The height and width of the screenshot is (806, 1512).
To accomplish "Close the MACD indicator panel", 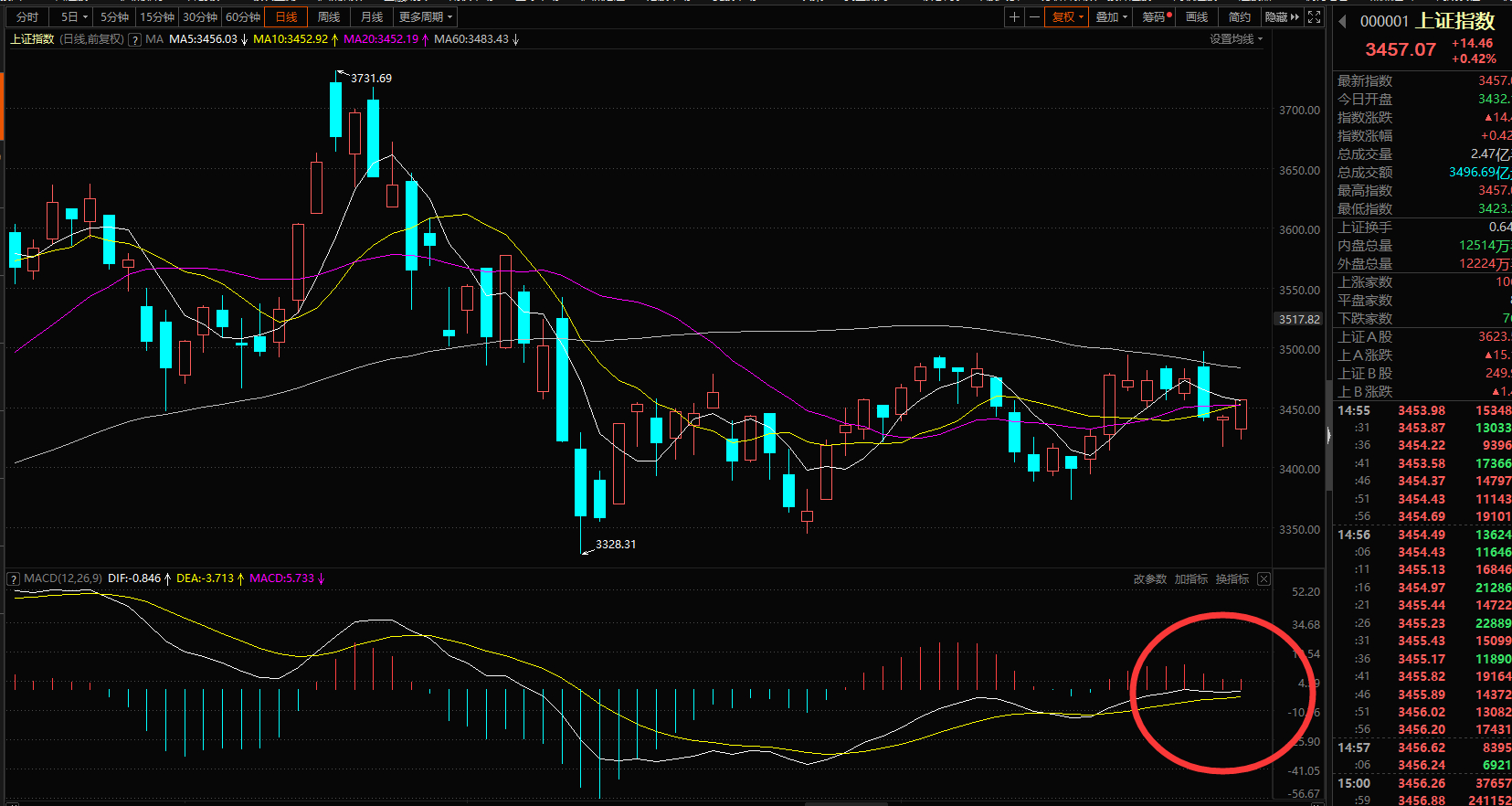I will point(1264,578).
